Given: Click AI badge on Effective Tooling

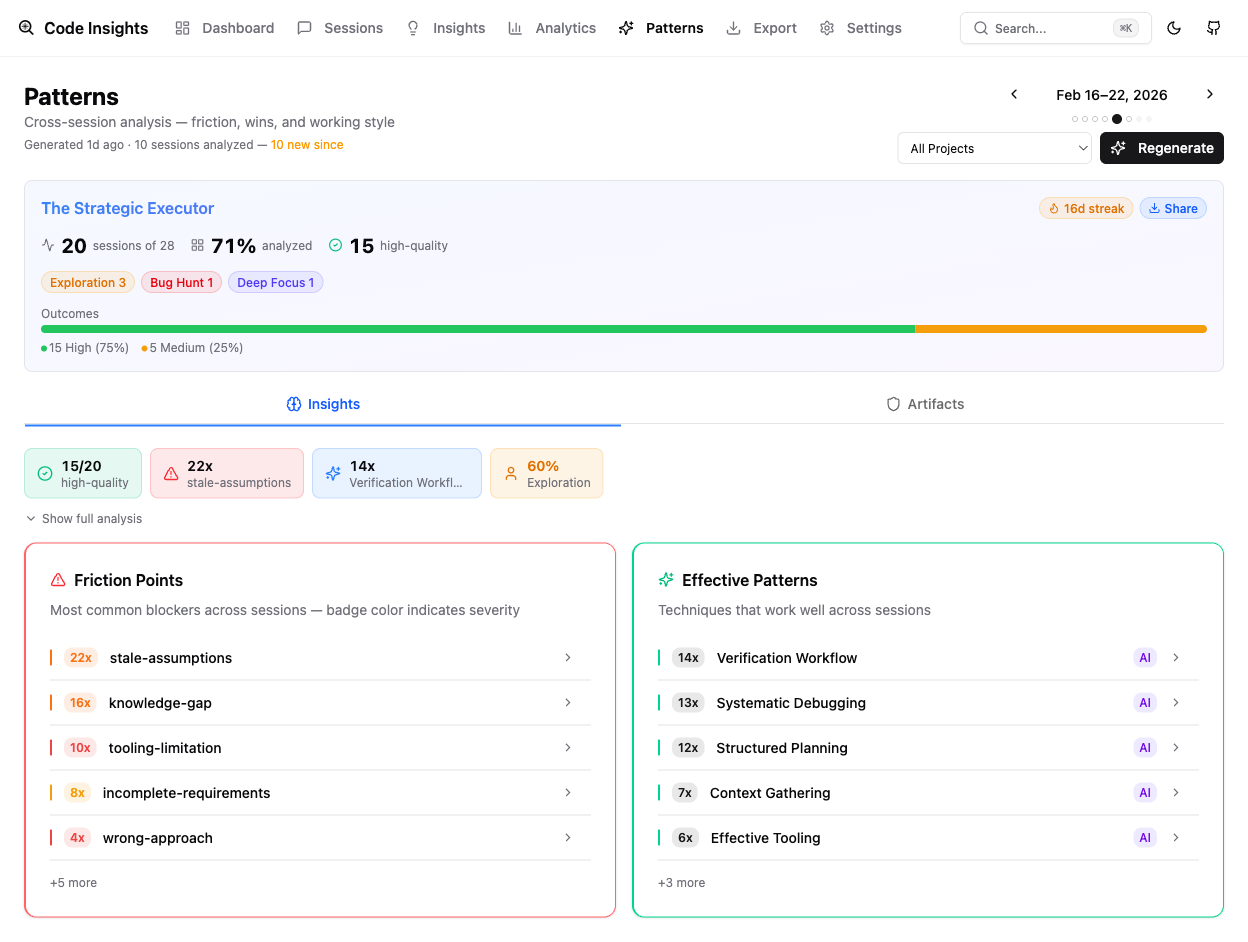Looking at the screenshot, I should [1145, 837].
